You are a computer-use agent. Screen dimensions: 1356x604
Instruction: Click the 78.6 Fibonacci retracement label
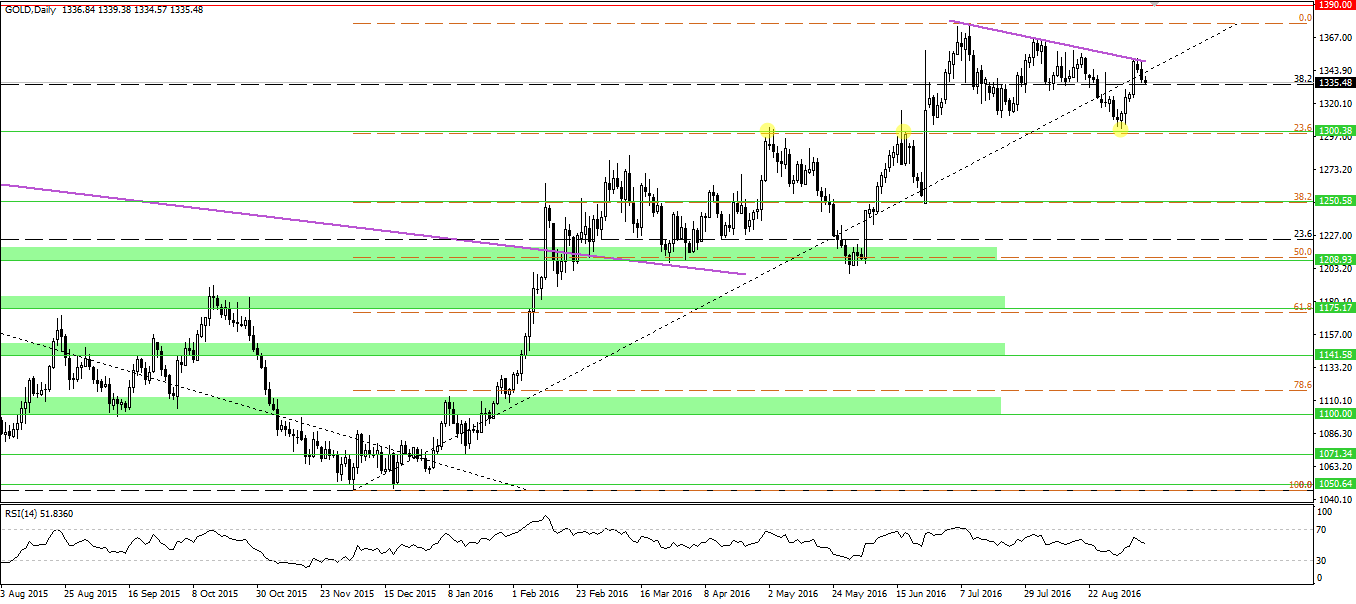click(x=1302, y=385)
